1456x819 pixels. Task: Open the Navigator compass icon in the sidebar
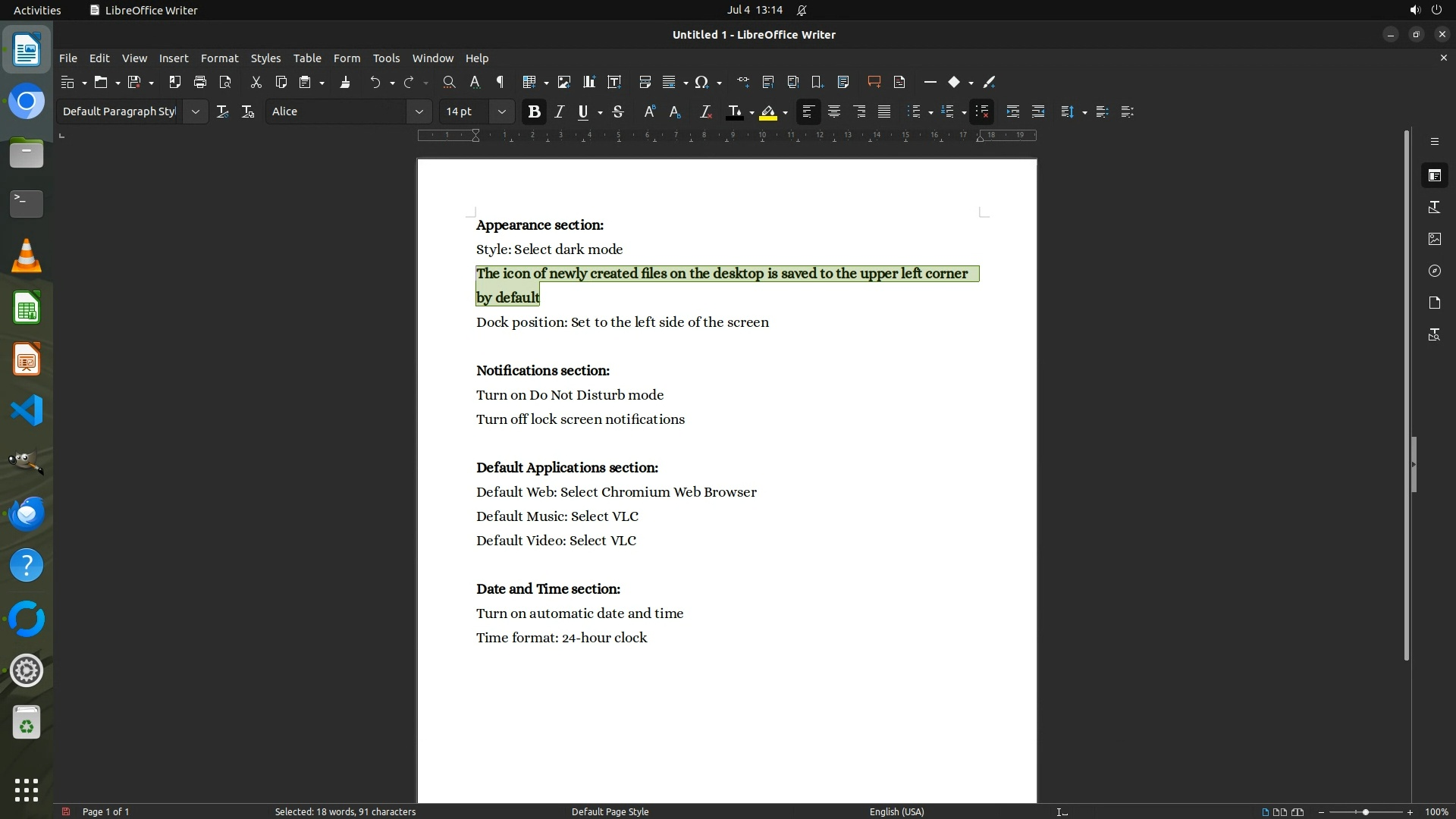[1434, 271]
